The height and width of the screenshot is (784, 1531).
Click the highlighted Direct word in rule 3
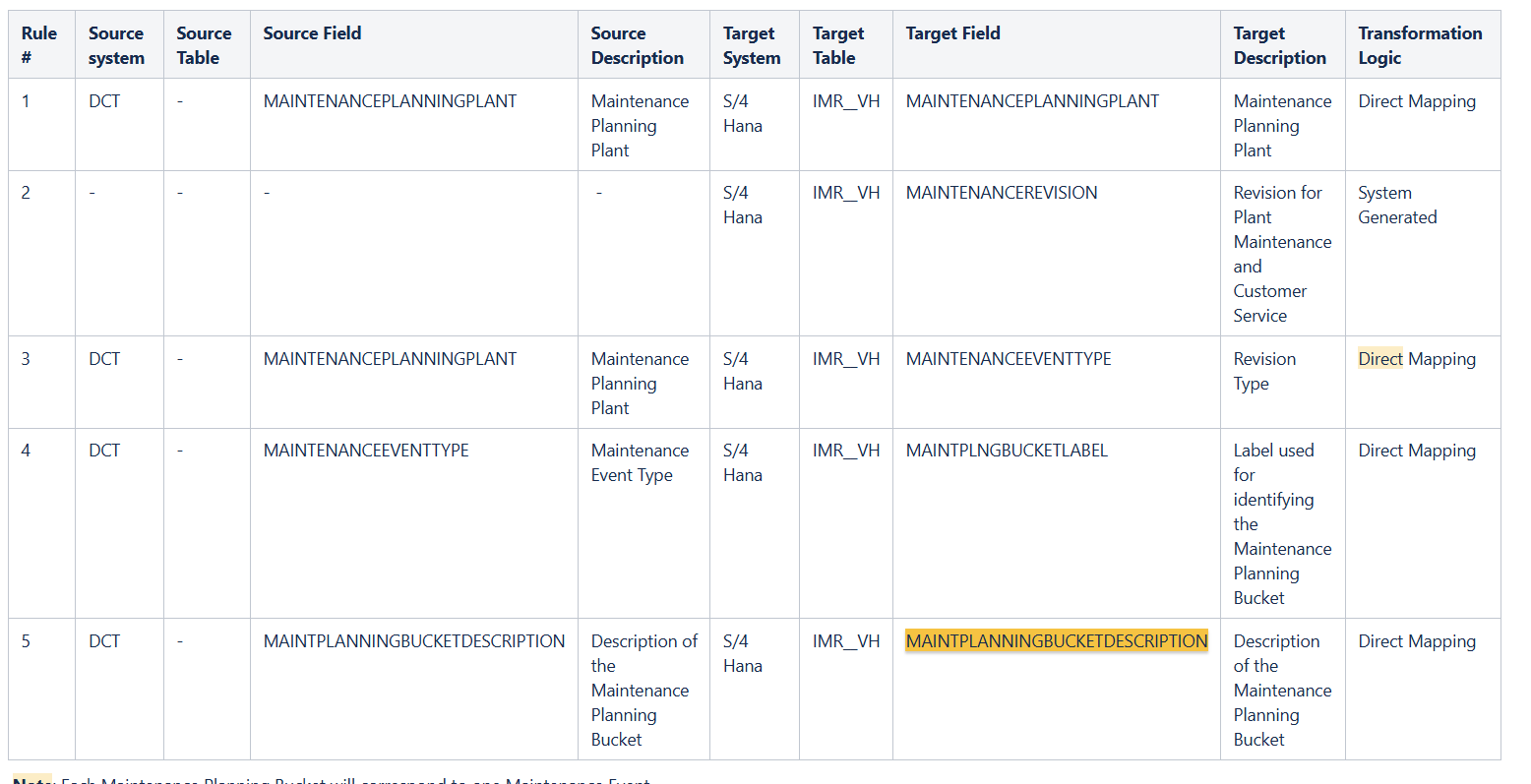point(1379,359)
